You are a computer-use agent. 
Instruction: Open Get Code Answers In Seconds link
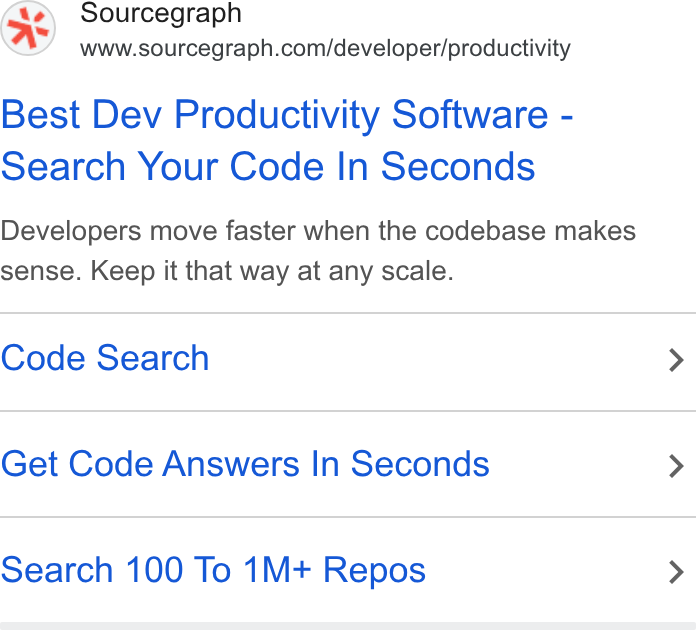[x=245, y=464]
